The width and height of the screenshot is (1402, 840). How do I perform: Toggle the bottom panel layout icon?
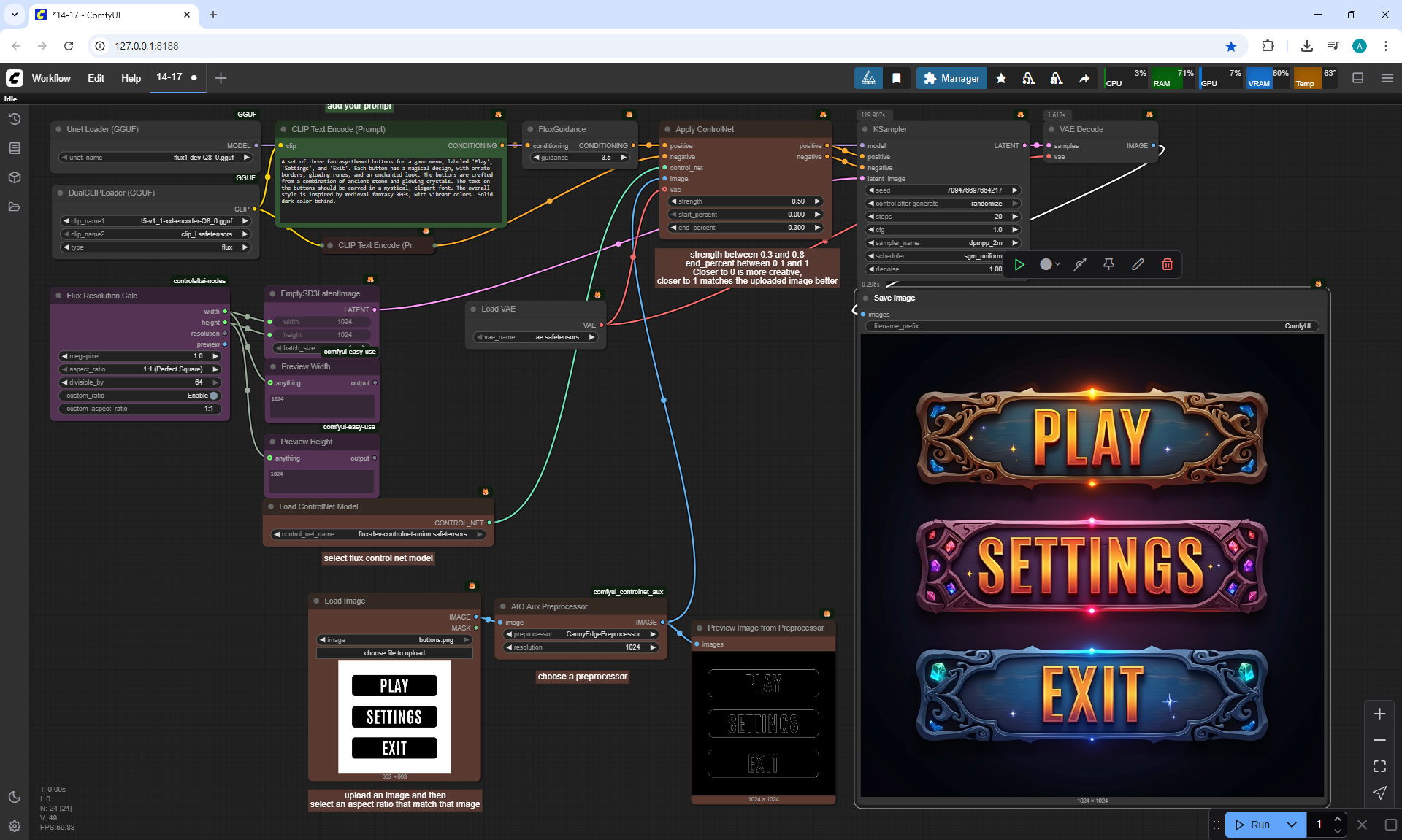point(1357,78)
